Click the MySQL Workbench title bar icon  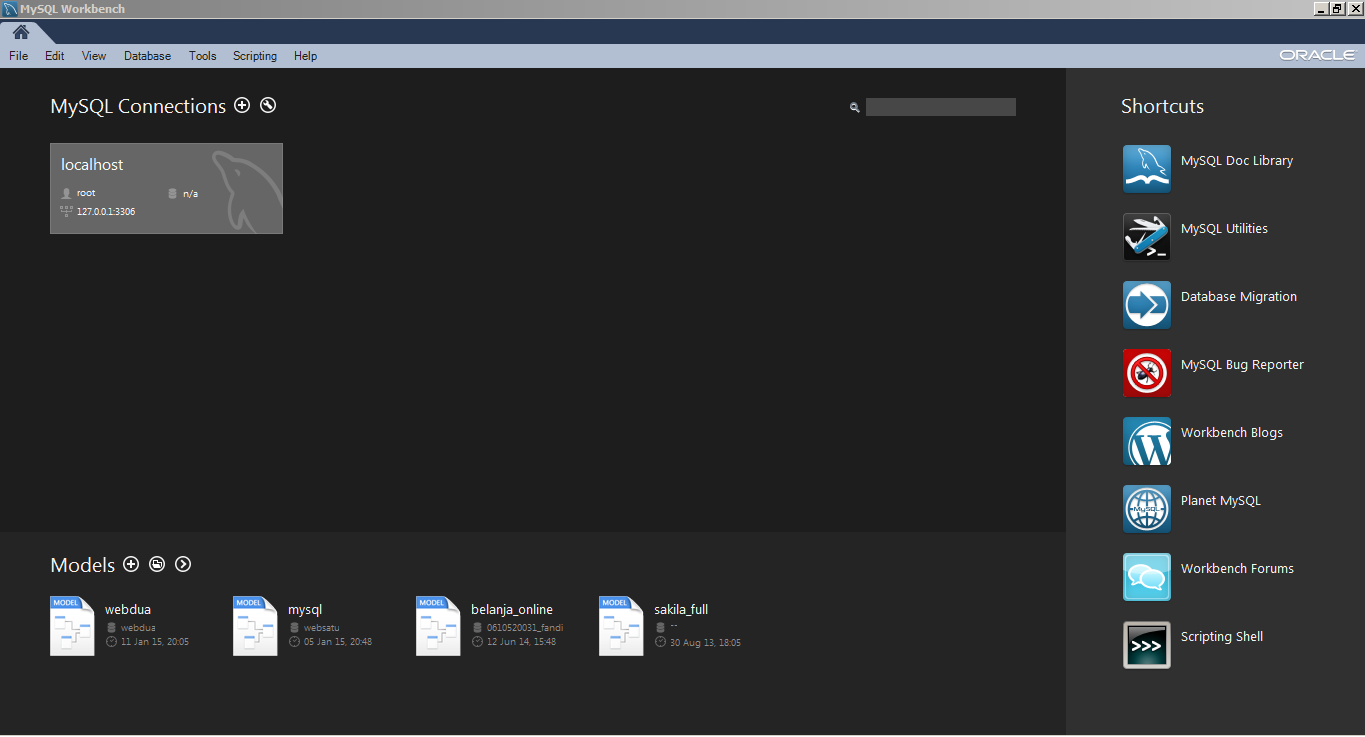tap(10, 9)
